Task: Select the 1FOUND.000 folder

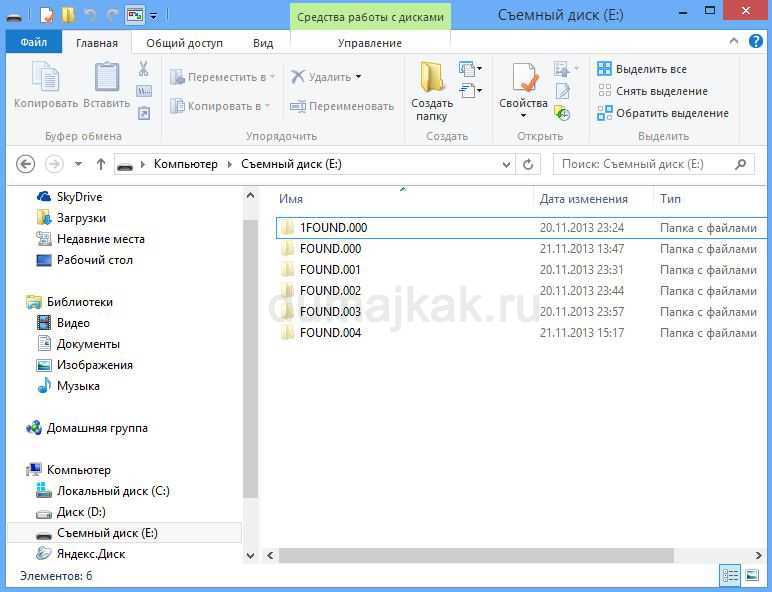Action: [x=521, y=228]
